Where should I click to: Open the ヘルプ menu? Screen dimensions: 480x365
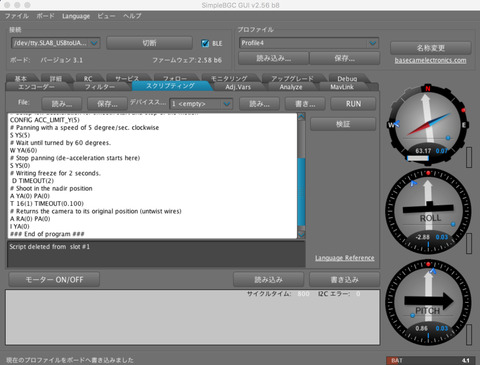click(x=132, y=16)
